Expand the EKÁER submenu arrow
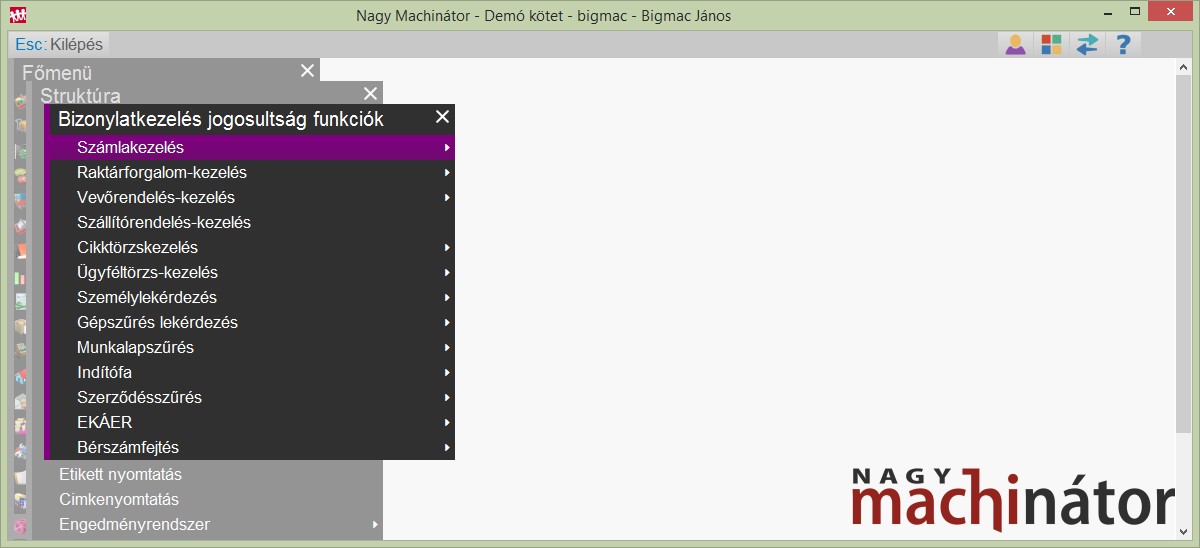The width and height of the screenshot is (1200, 548). [448, 423]
